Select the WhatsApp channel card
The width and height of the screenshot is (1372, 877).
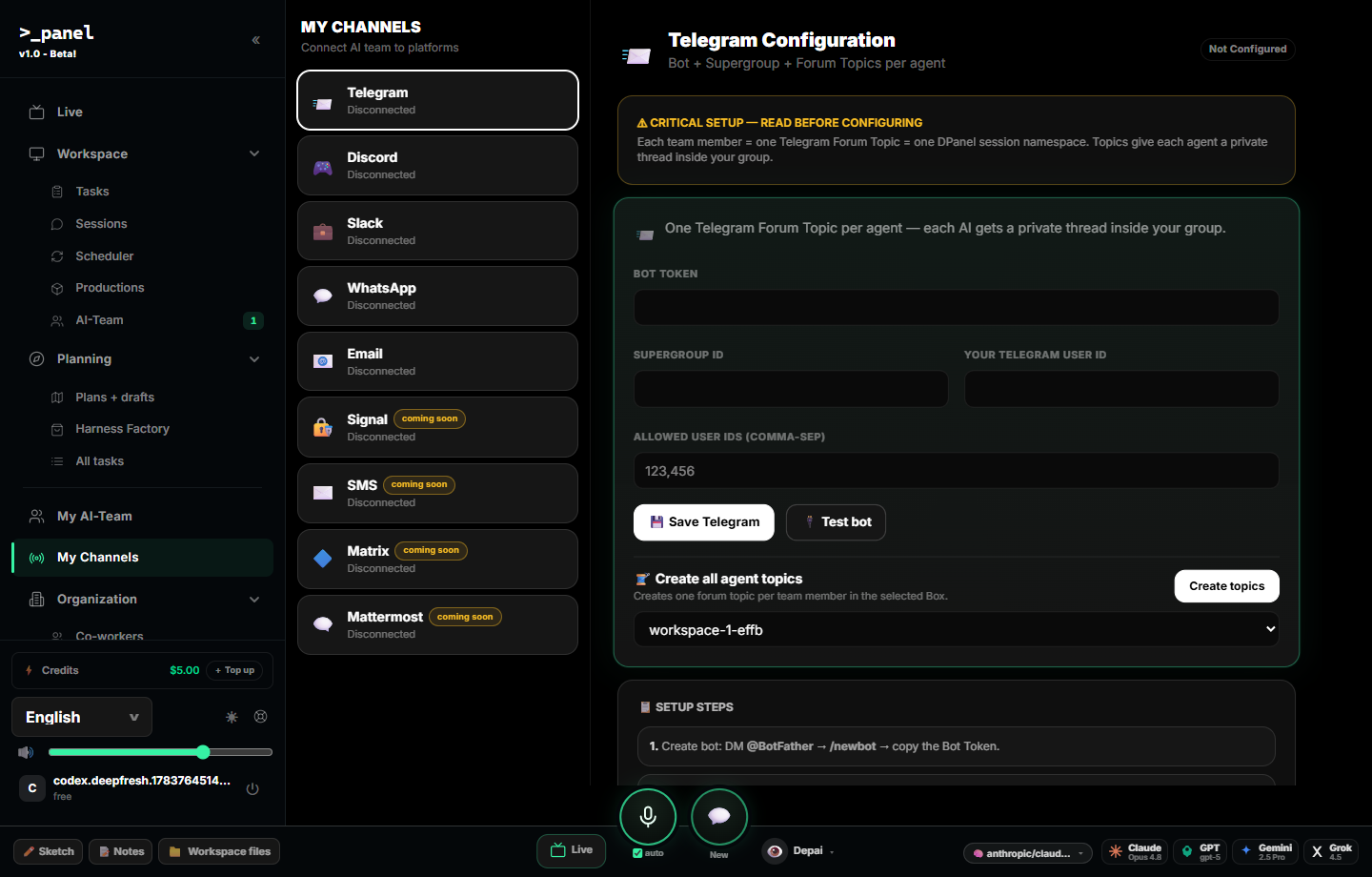coord(437,296)
